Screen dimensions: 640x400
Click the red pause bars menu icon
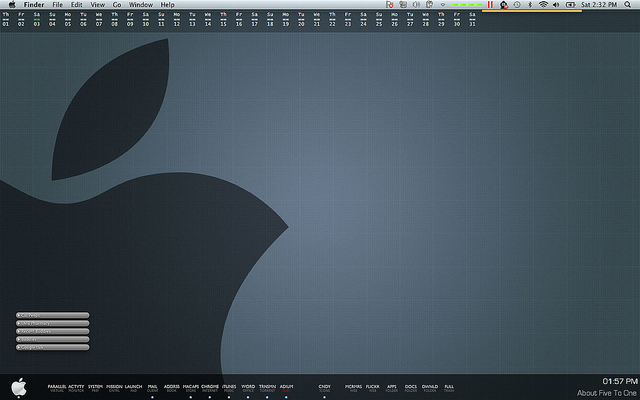[x=490, y=4]
